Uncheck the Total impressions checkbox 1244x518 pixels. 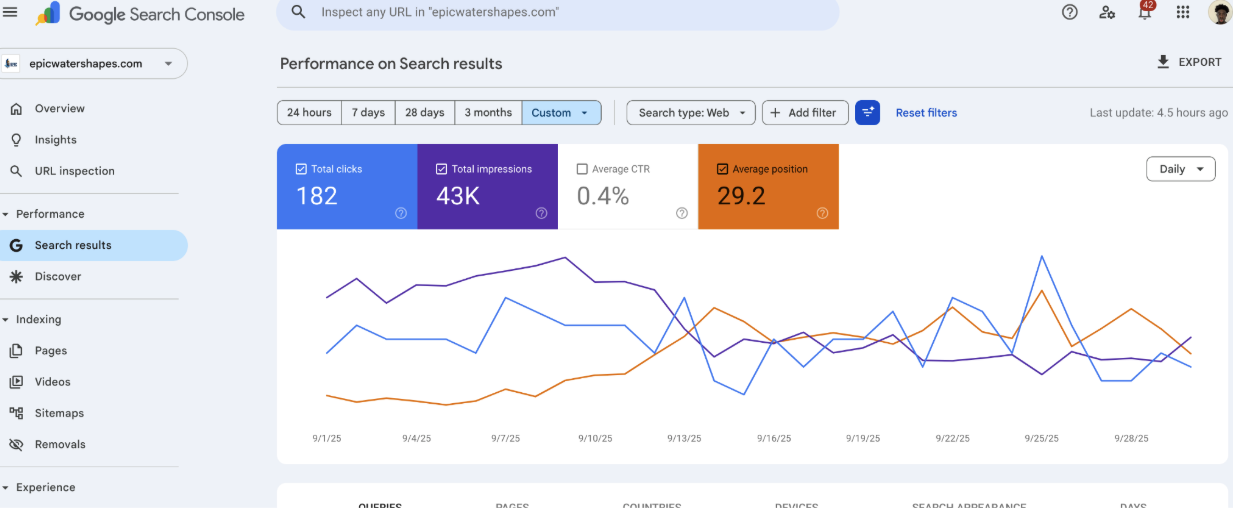442,169
